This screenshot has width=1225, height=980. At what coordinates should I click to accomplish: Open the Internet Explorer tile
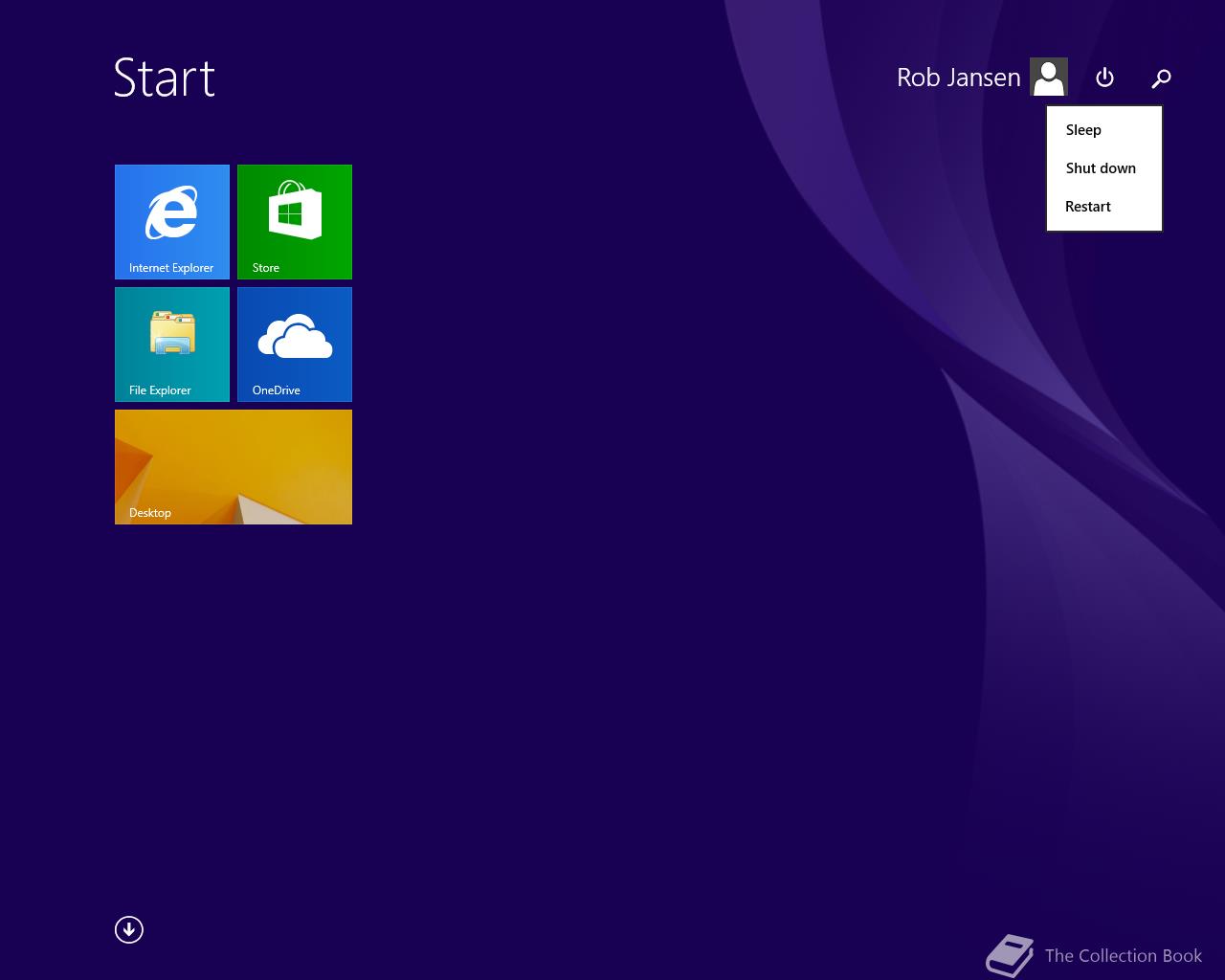[172, 222]
